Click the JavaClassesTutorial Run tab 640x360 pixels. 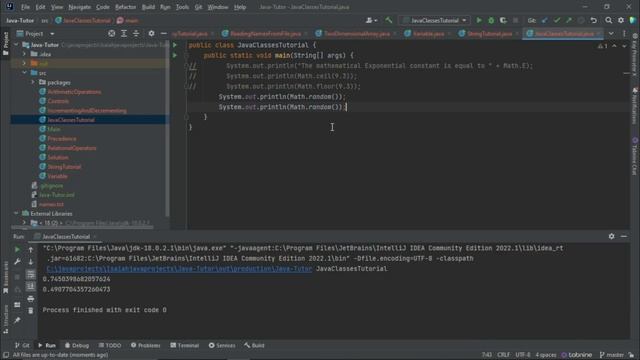65,236
